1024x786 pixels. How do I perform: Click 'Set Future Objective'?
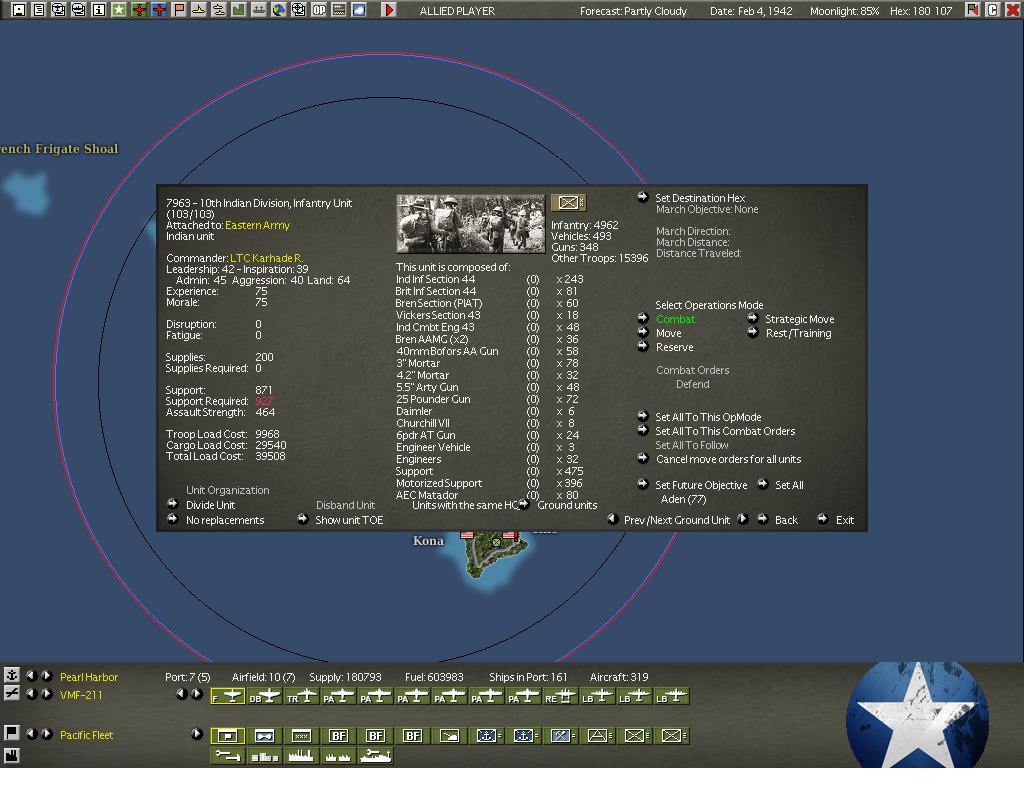pos(701,485)
